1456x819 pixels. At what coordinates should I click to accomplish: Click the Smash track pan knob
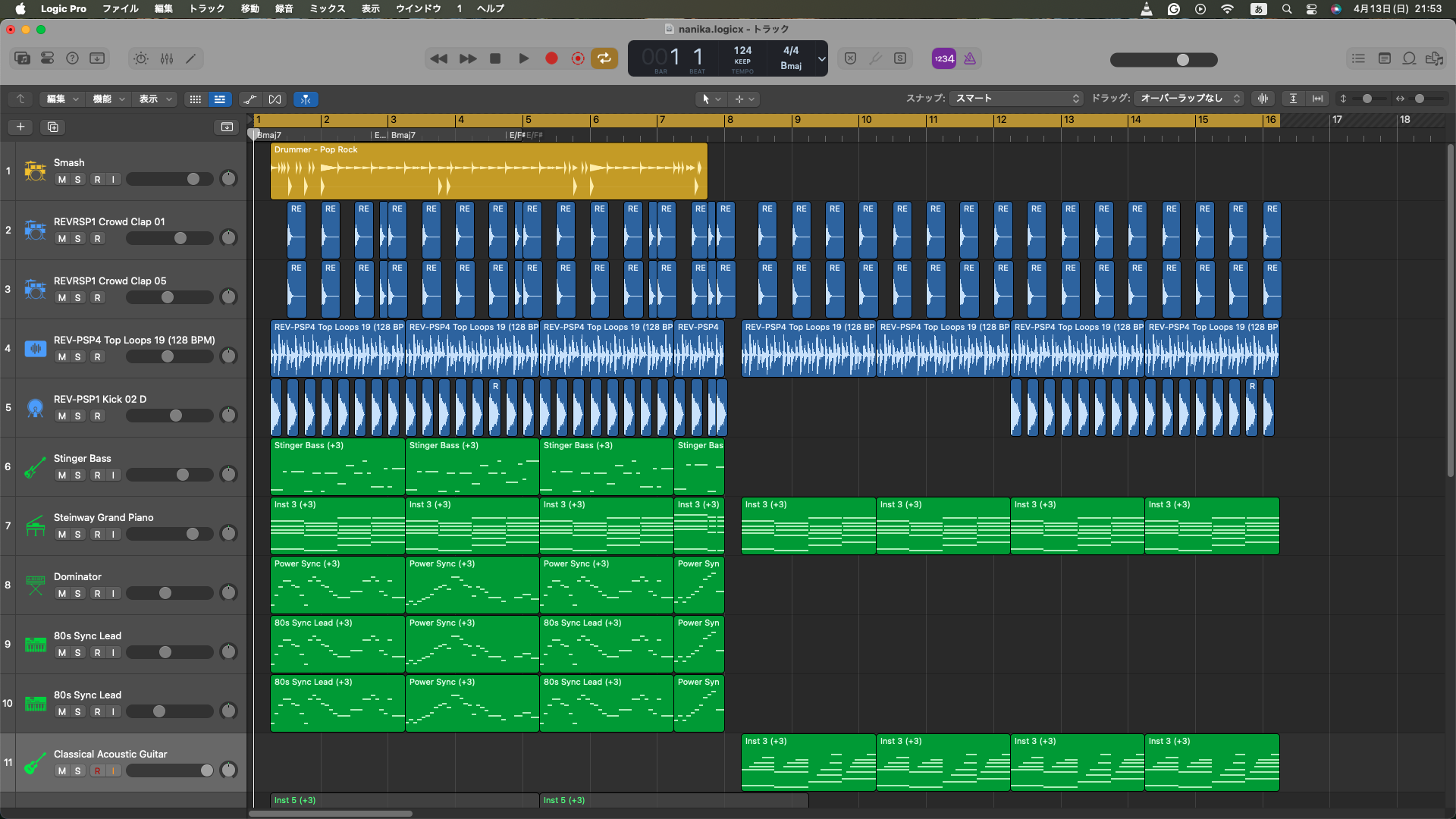pyautogui.click(x=228, y=179)
